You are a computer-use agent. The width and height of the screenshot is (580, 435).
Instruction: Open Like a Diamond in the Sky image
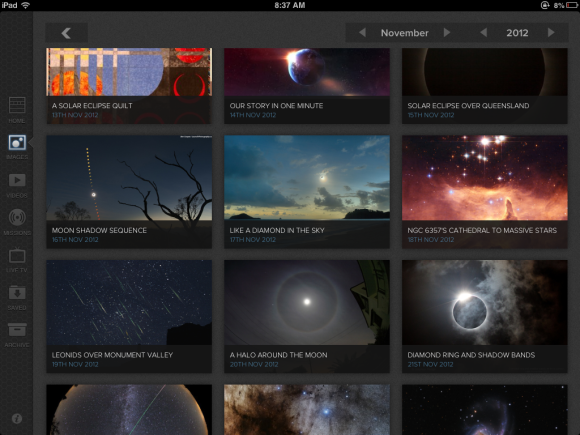[307, 192]
